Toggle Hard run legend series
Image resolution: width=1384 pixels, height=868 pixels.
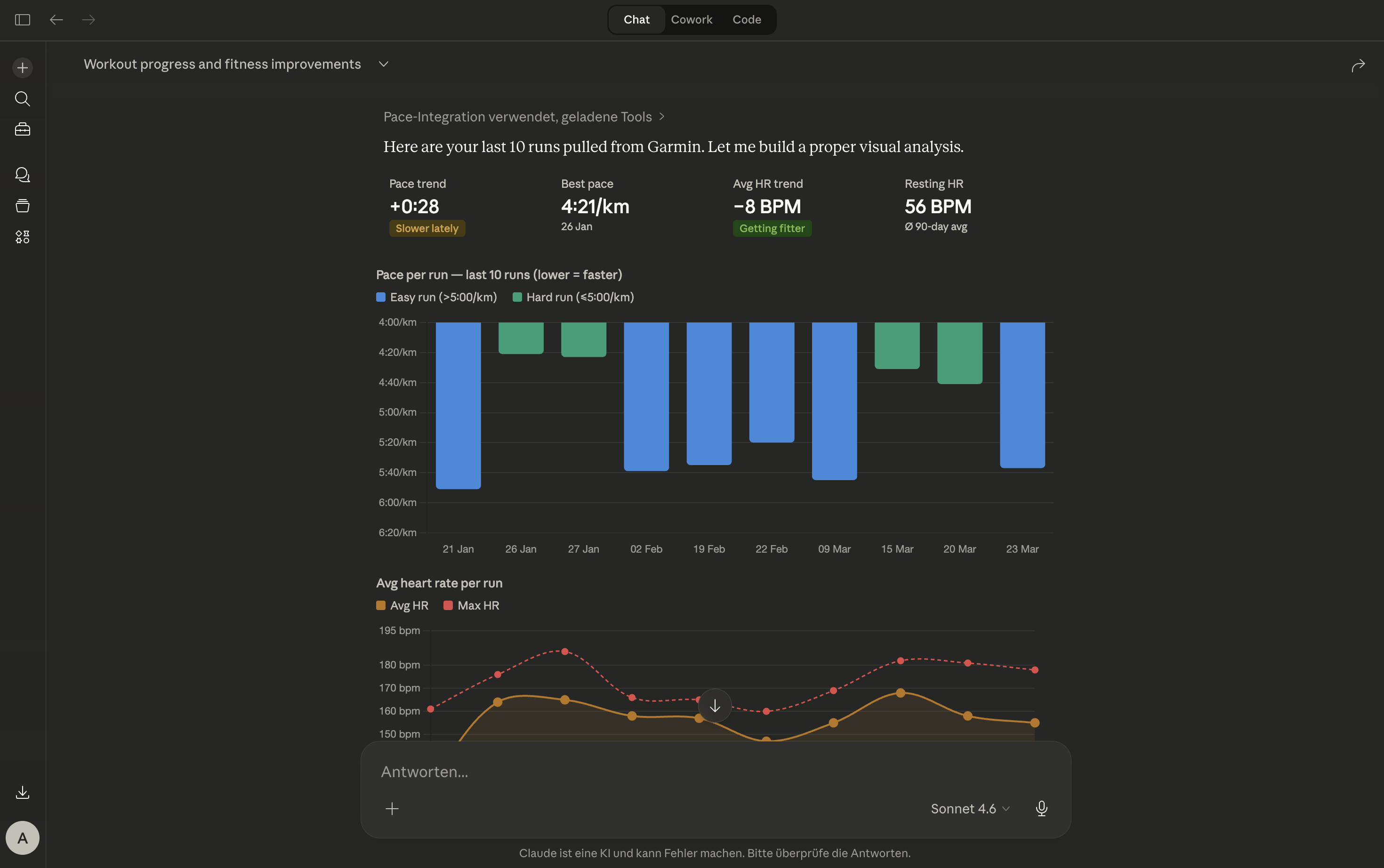(573, 297)
